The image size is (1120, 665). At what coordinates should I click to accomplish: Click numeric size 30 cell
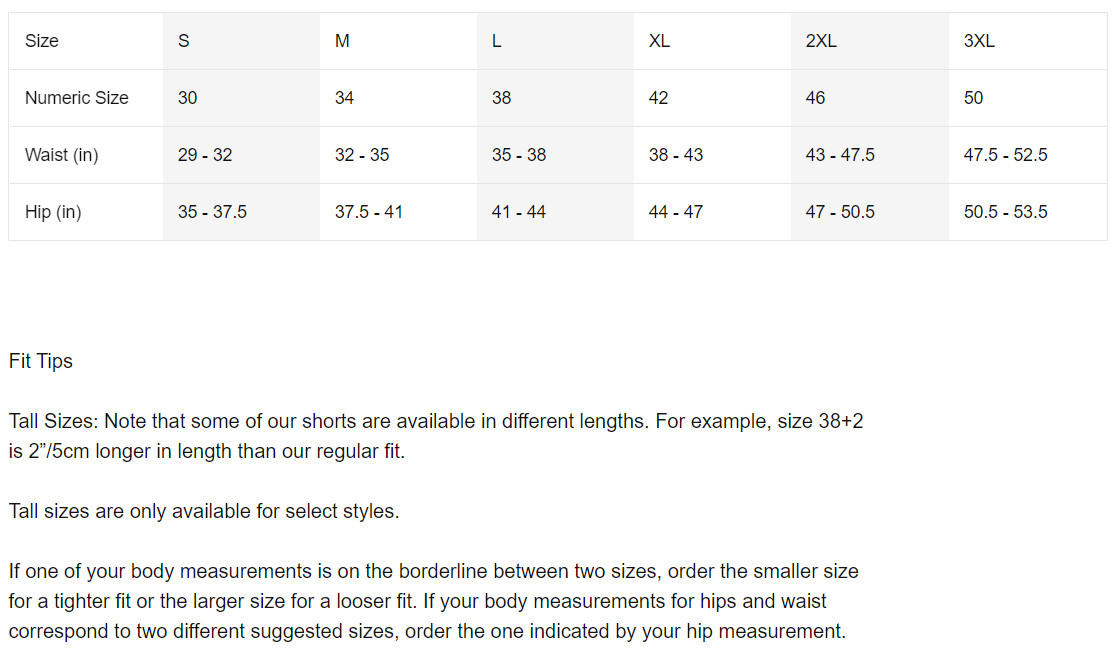point(188,98)
